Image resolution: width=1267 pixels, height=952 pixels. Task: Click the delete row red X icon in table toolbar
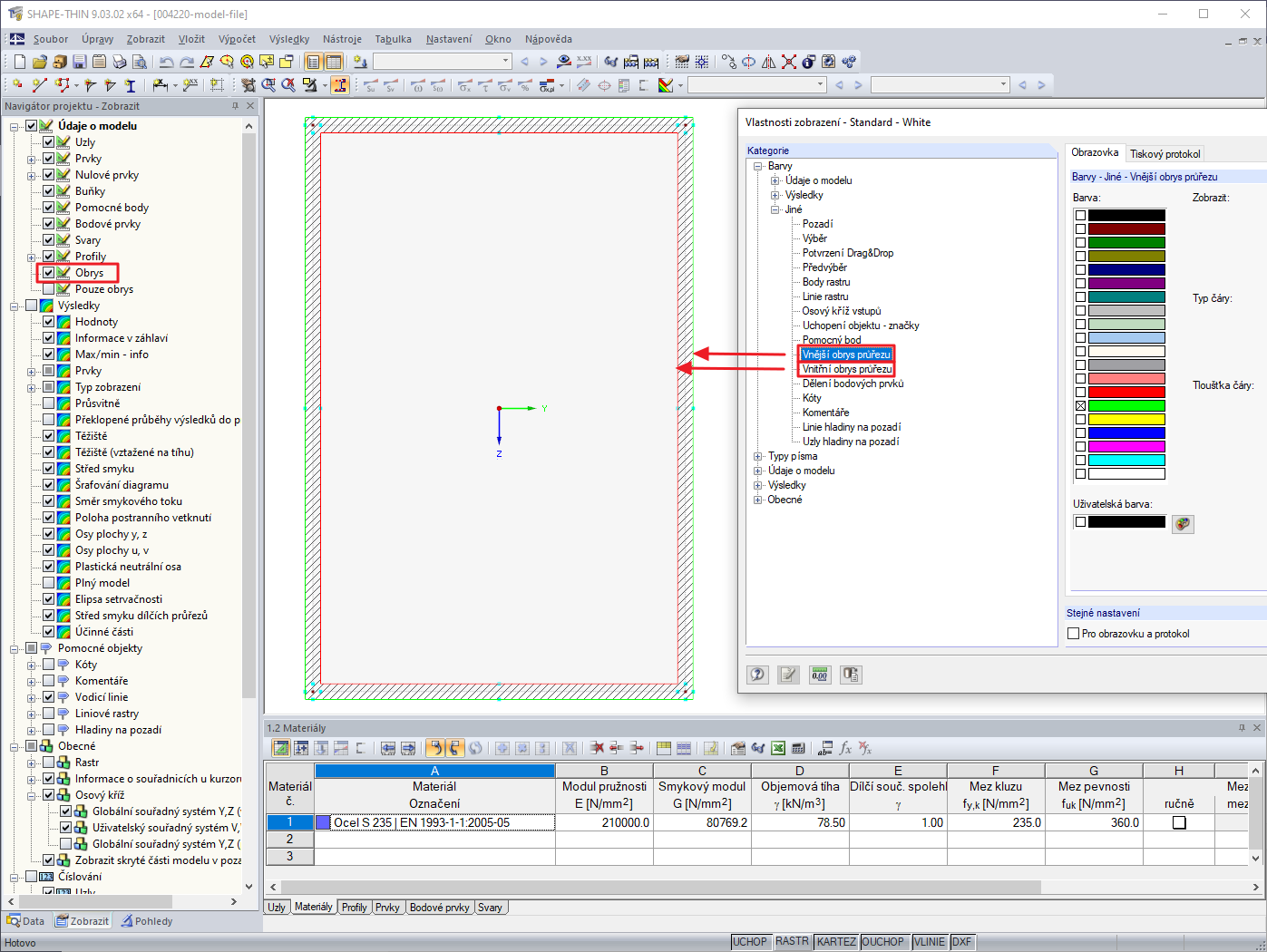[597, 748]
